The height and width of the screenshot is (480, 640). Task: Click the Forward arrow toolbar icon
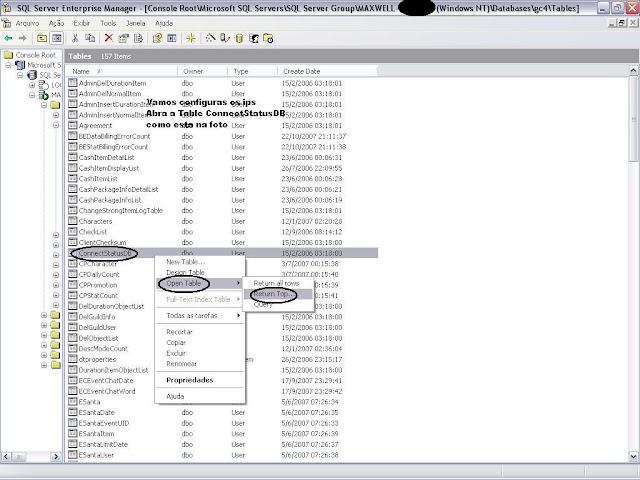pyautogui.click(x=22, y=38)
